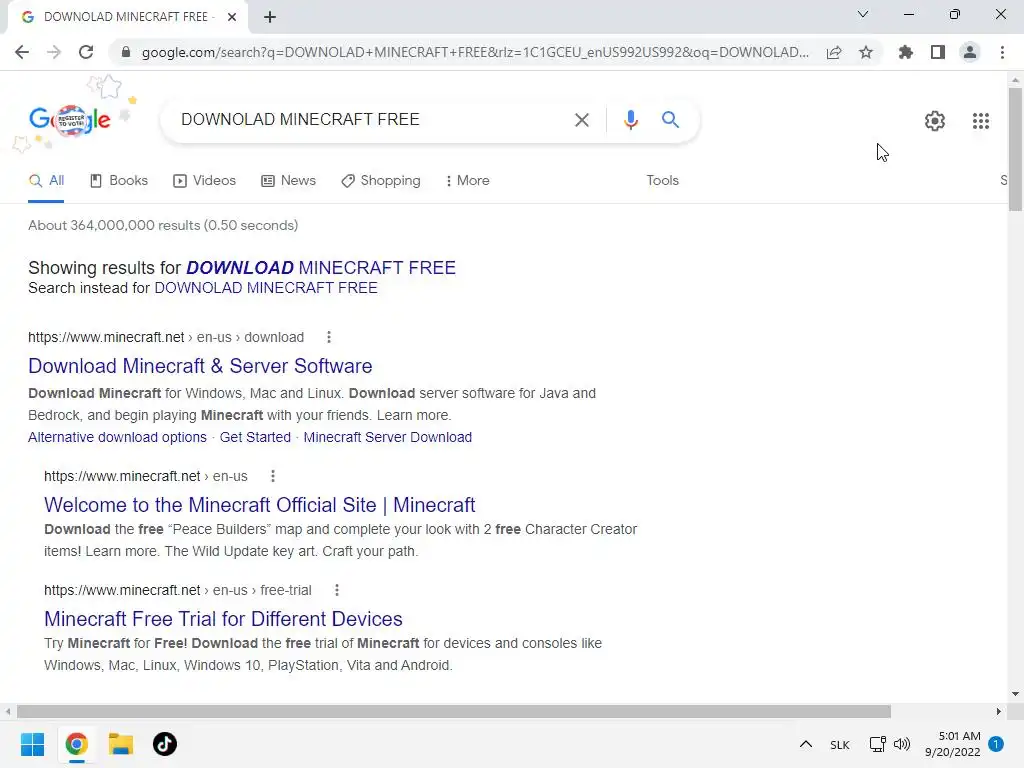Open TikTok from the taskbar

(x=165, y=744)
